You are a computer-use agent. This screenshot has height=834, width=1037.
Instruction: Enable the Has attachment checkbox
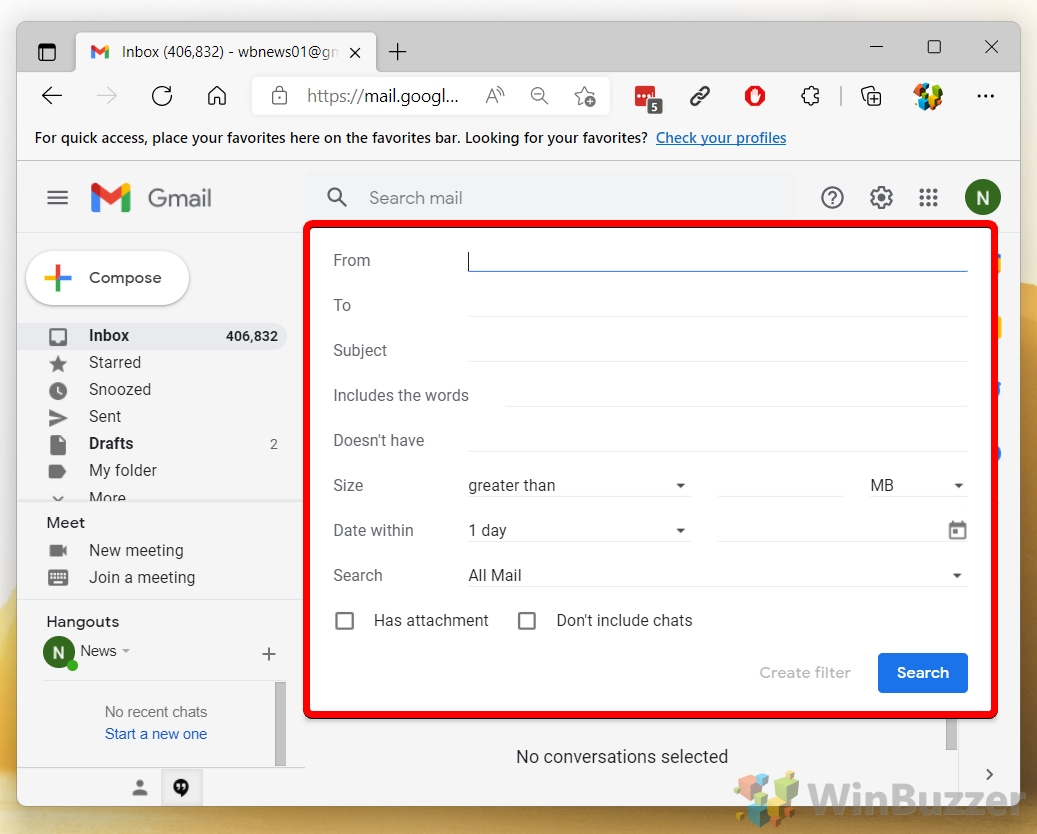tap(345, 621)
